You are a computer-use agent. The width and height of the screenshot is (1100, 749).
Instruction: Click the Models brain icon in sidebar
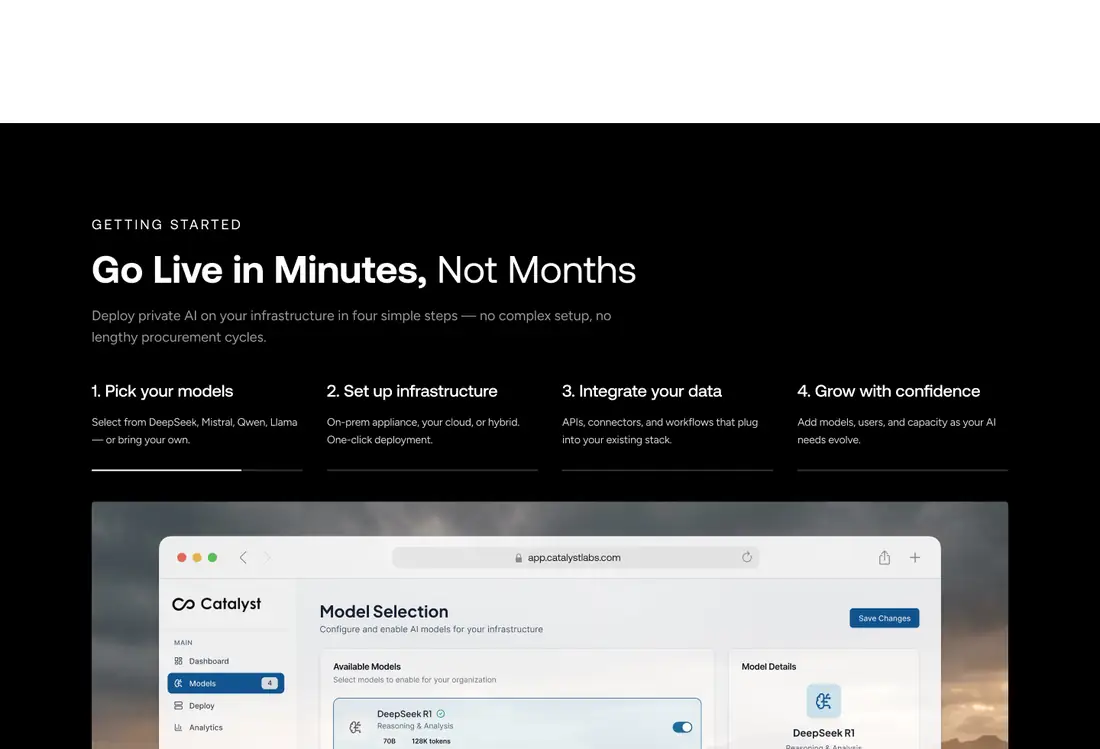178,683
